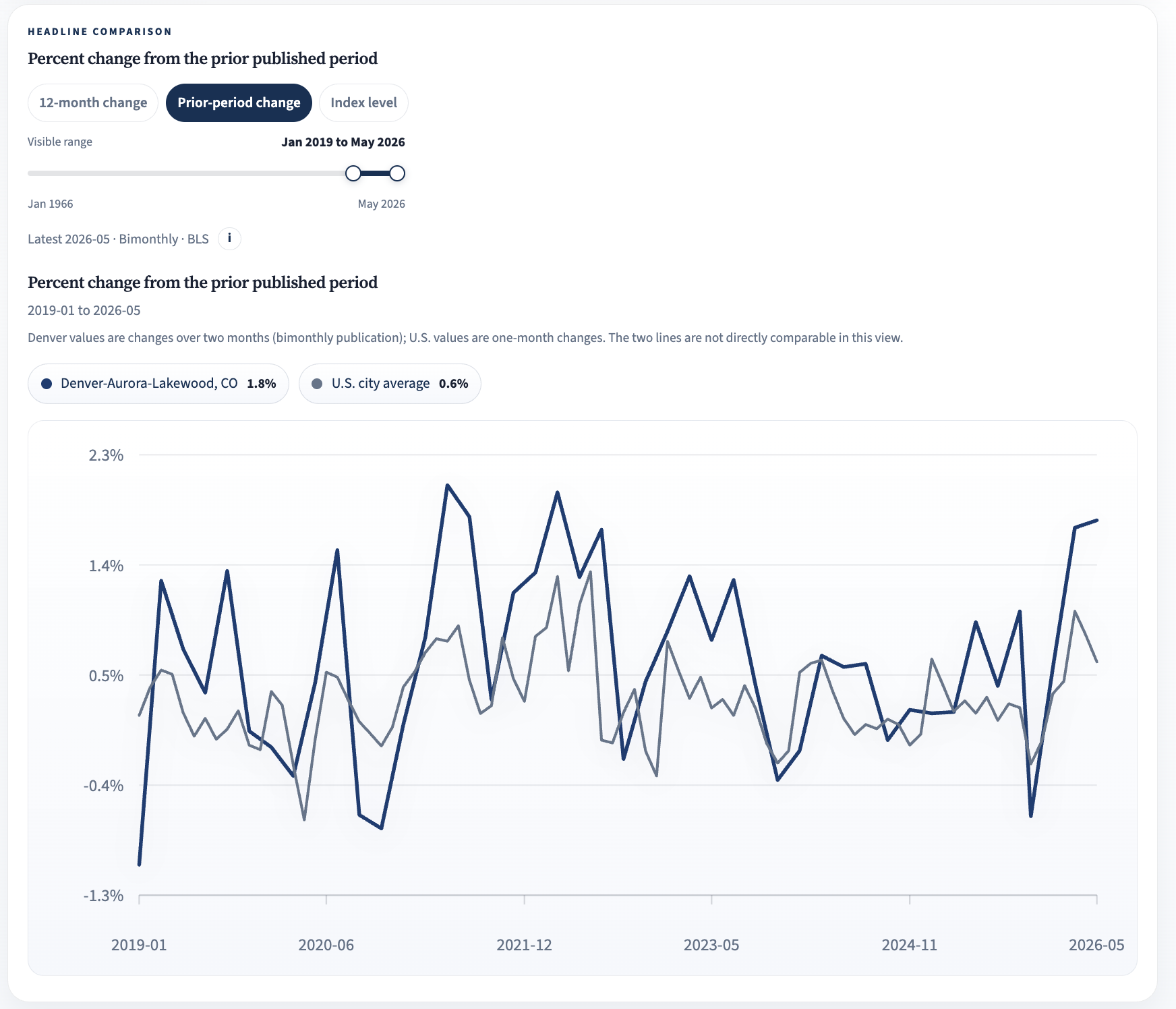
Task: Toggle the Denver-Aurora-Lakewood, CO series
Action: (158, 384)
